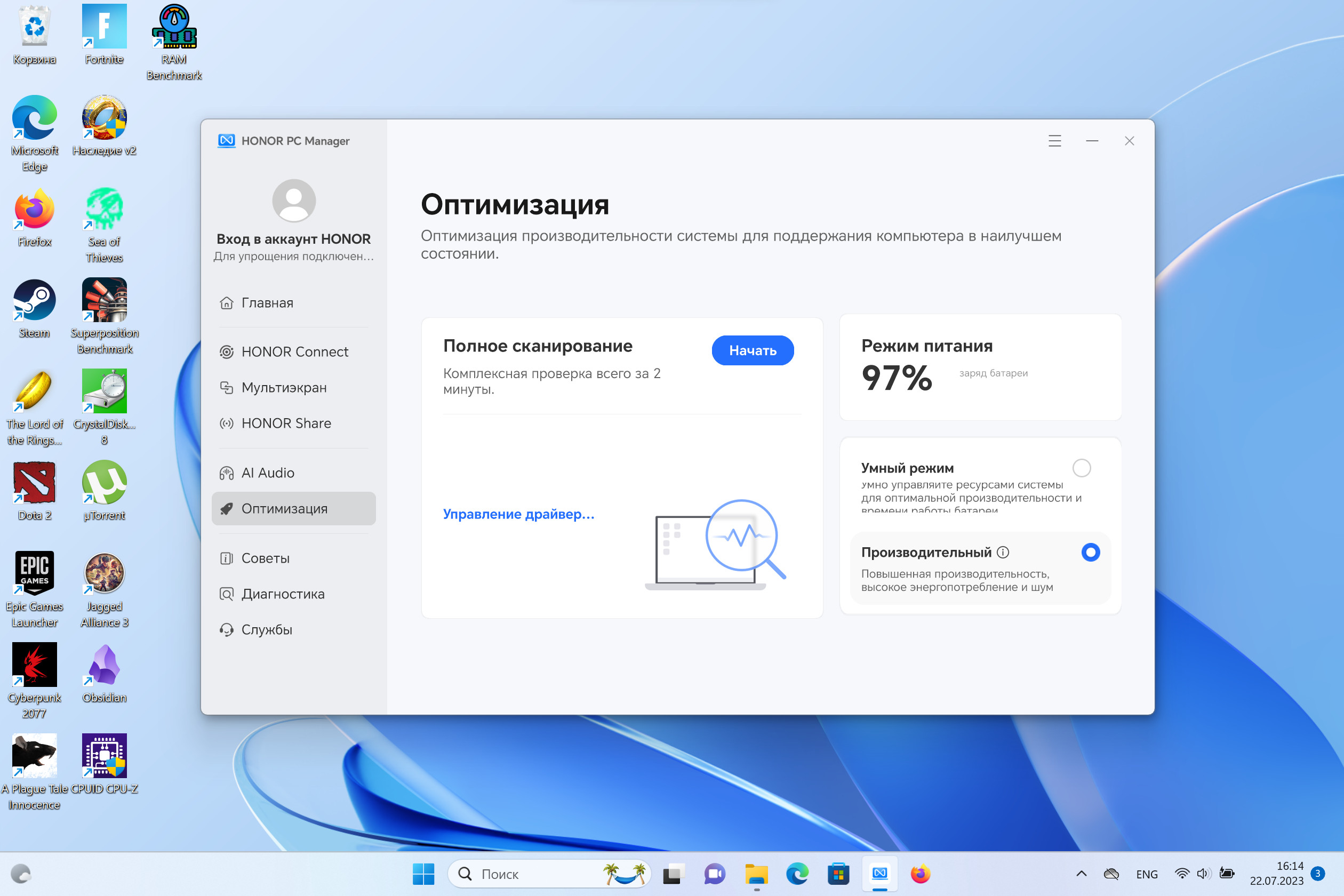Viewport: 1344px width, 896px height.
Task: Select Оптимизация in the sidebar
Action: click(293, 509)
